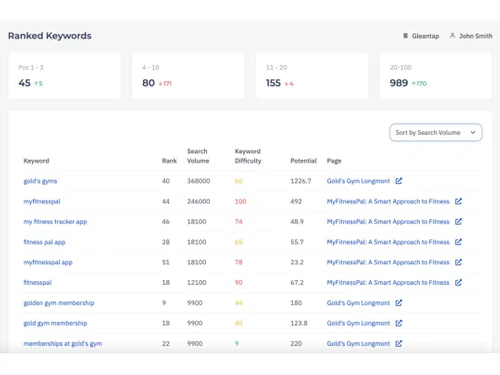The width and height of the screenshot is (500, 375).
Task: Click search volume value 368000
Action: pos(199,181)
